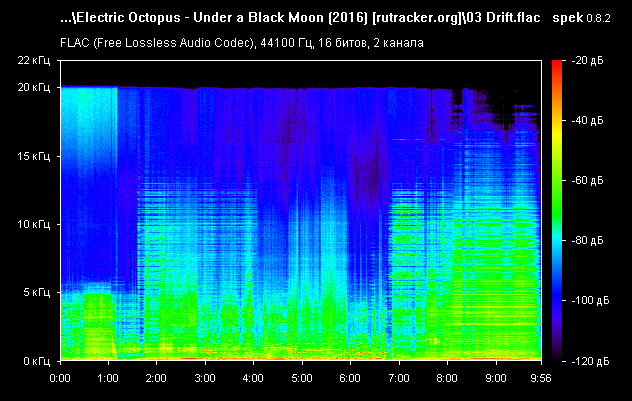The width and height of the screenshot is (632, 401).
Task: Click inside the spectrogram plot area
Action: (301, 210)
